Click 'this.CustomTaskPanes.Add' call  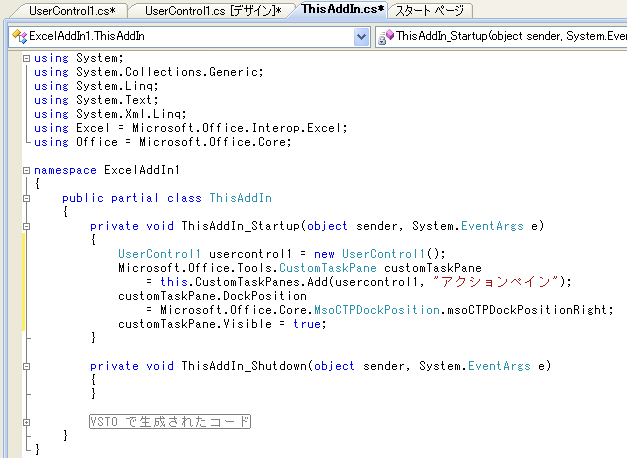(x=244, y=282)
